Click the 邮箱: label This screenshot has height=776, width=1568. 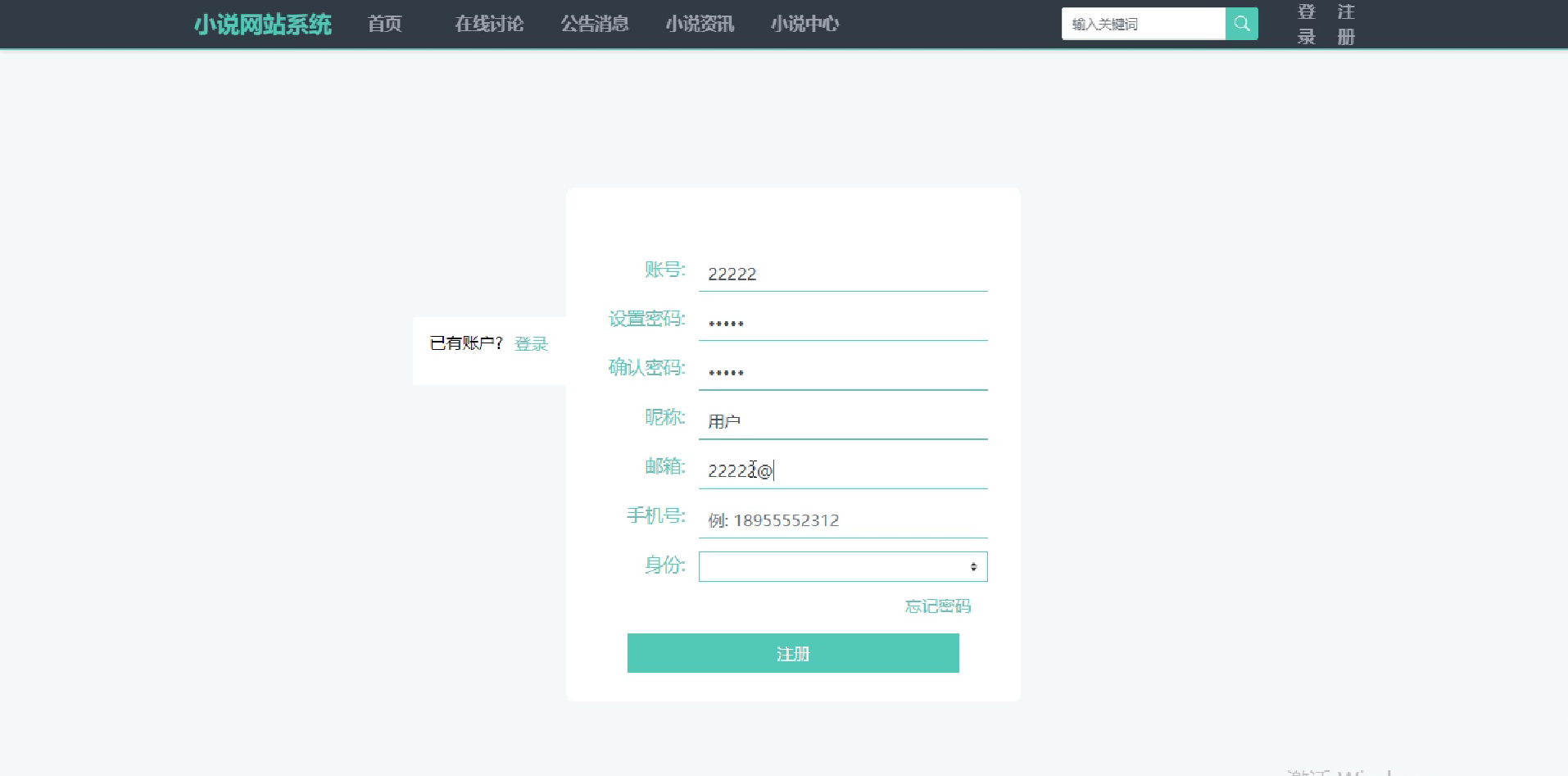coord(664,466)
